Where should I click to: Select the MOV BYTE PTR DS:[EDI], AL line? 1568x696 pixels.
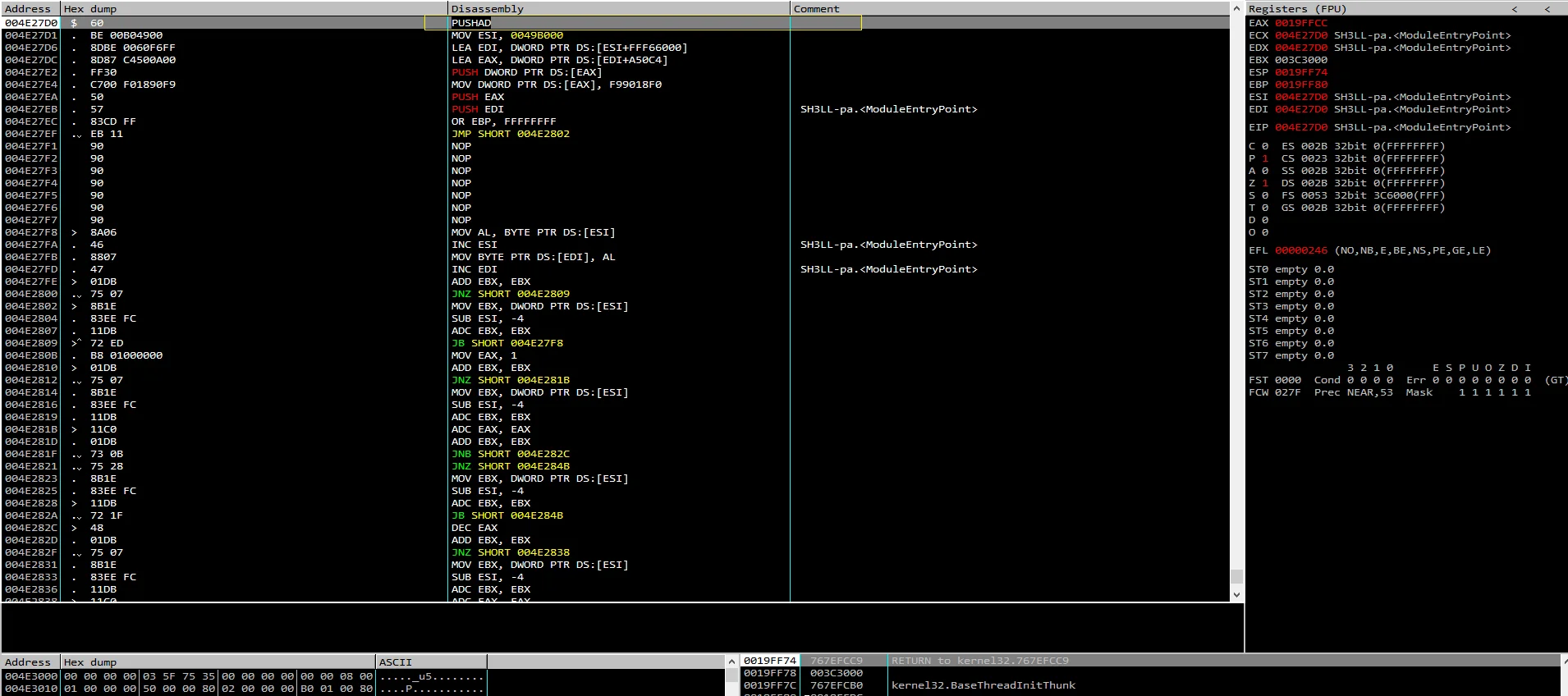533,257
